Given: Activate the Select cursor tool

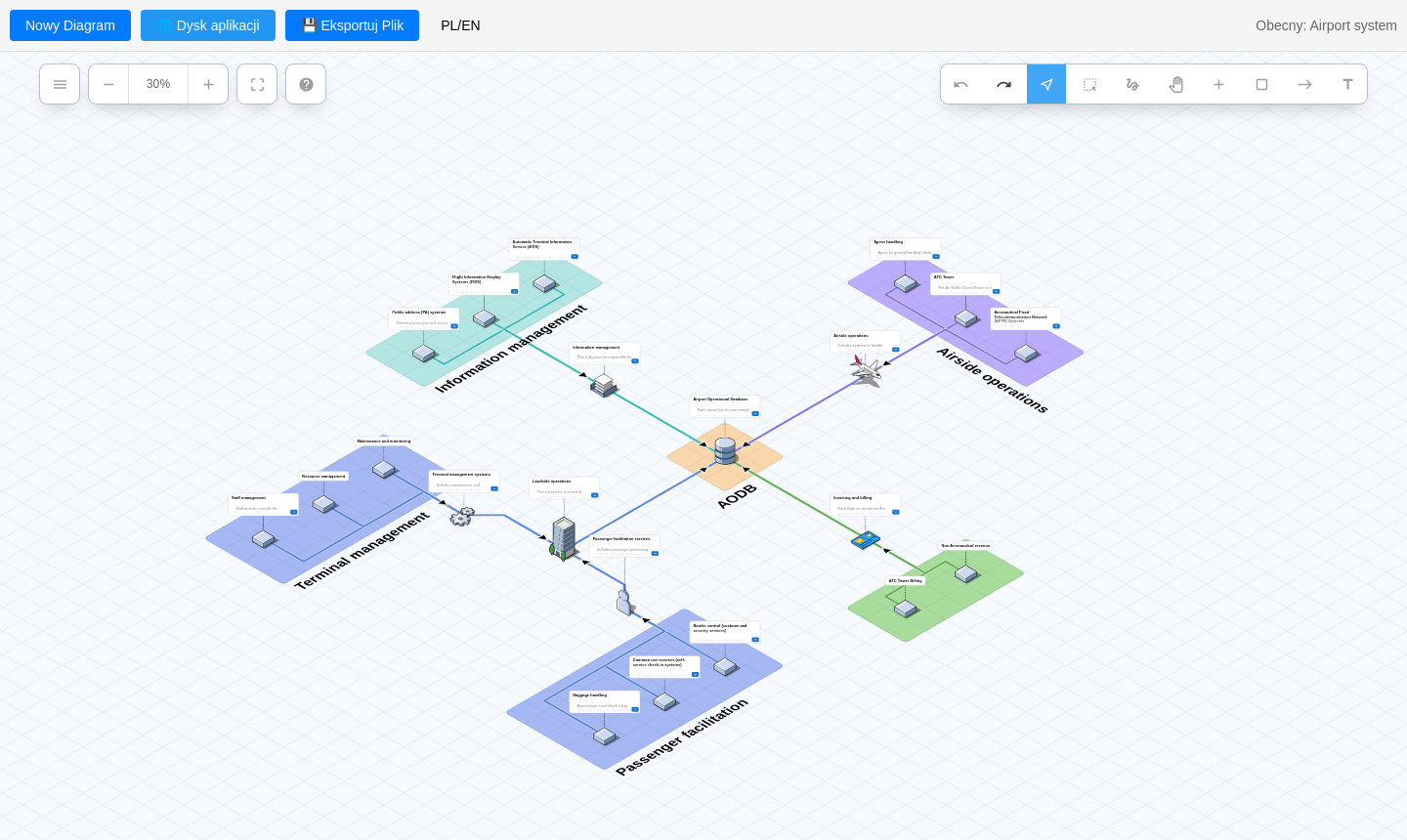Looking at the screenshot, I should [x=1046, y=84].
